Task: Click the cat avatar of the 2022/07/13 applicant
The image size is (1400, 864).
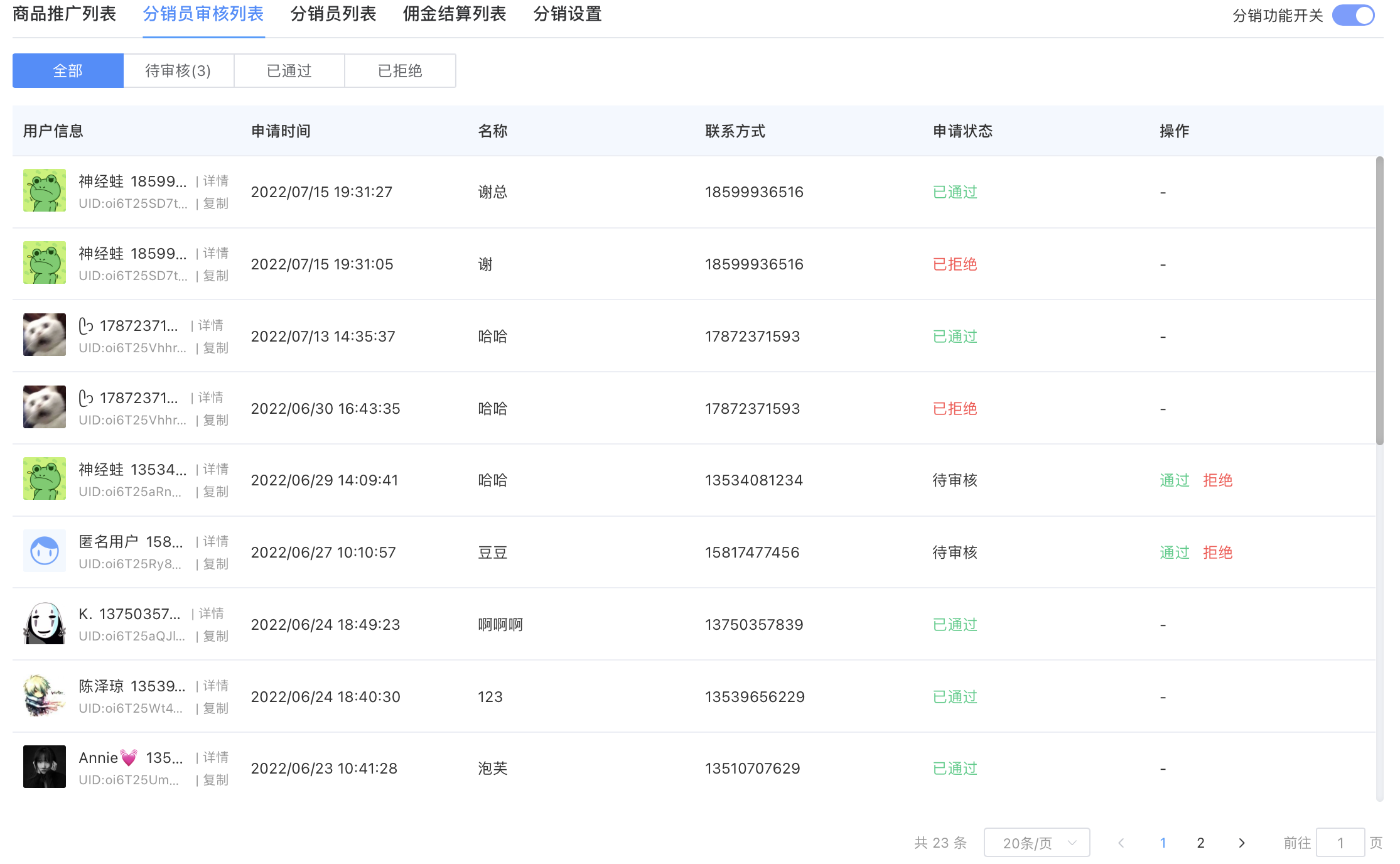Action: pyautogui.click(x=45, y=335)
